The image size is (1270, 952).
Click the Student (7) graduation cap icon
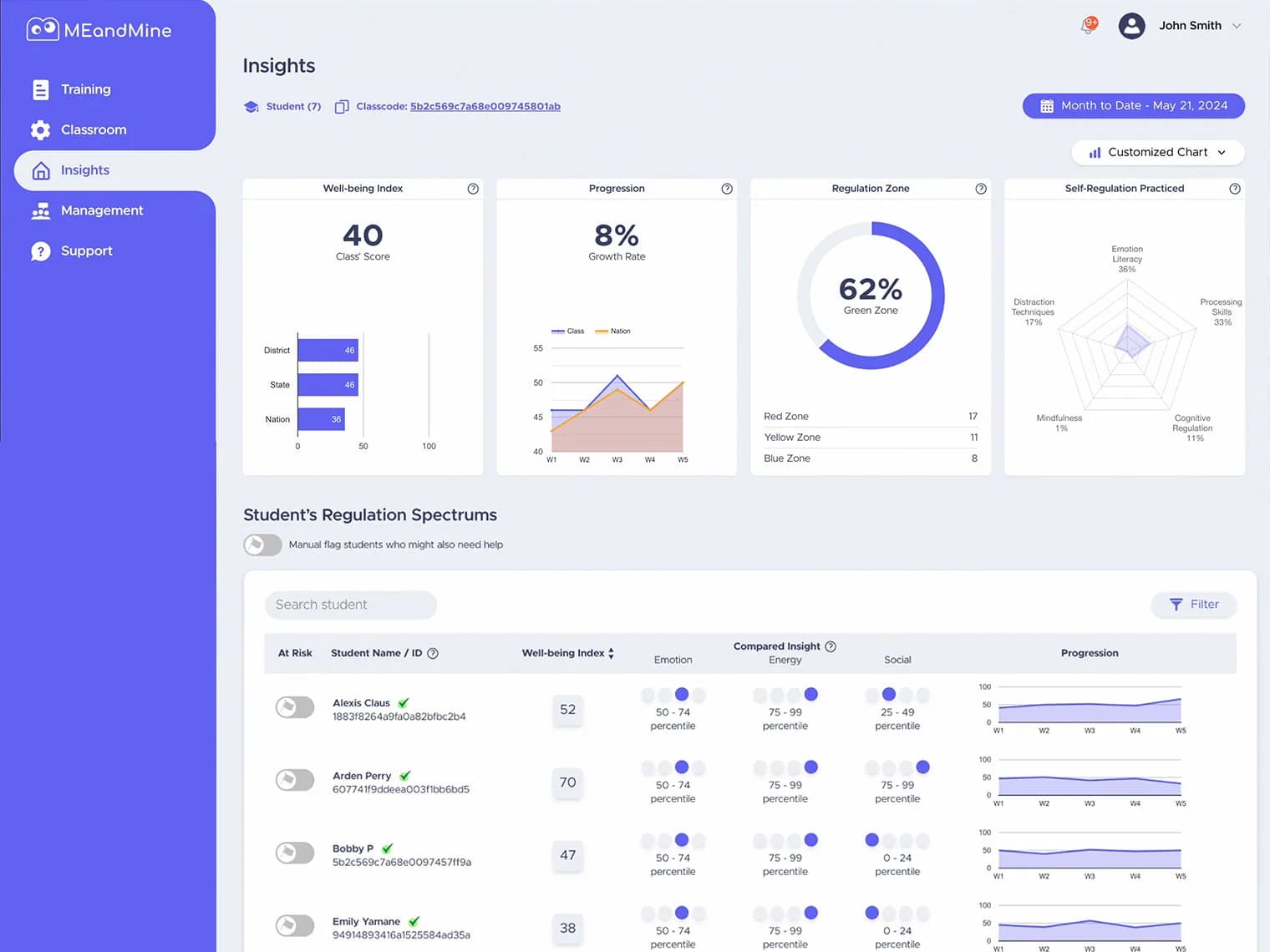[251, 107]
